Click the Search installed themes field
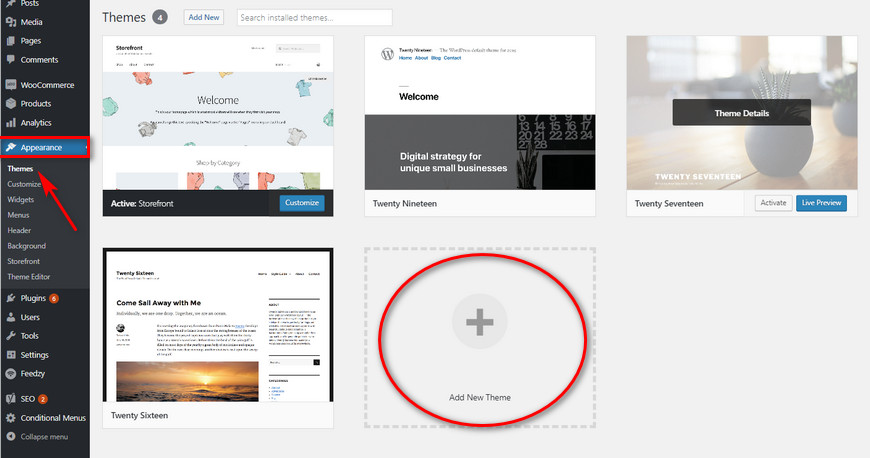 pyautogui.click(x=315, y=17)
